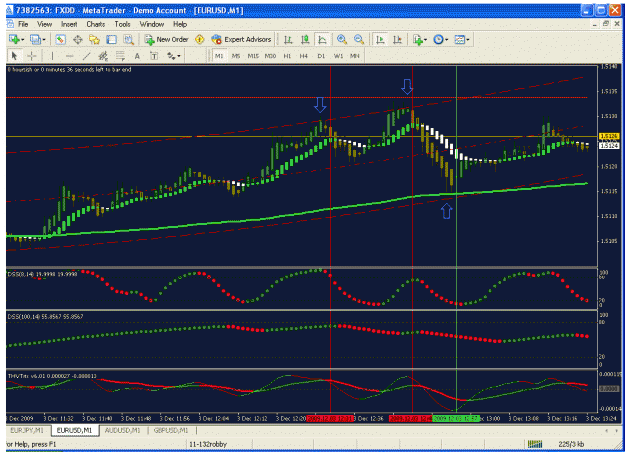Select the Fibonacci Retracement tool
625x452 pixels.
pyautogui.click(x=120, y=56)
